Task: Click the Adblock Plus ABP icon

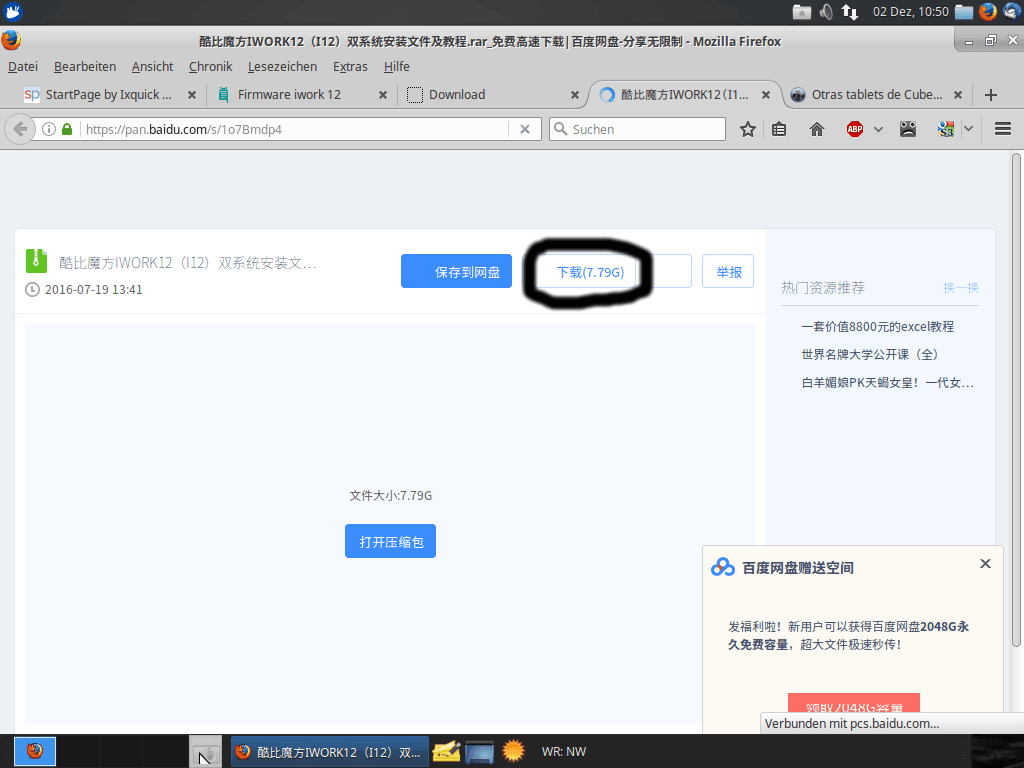Action: coord(855,129)
